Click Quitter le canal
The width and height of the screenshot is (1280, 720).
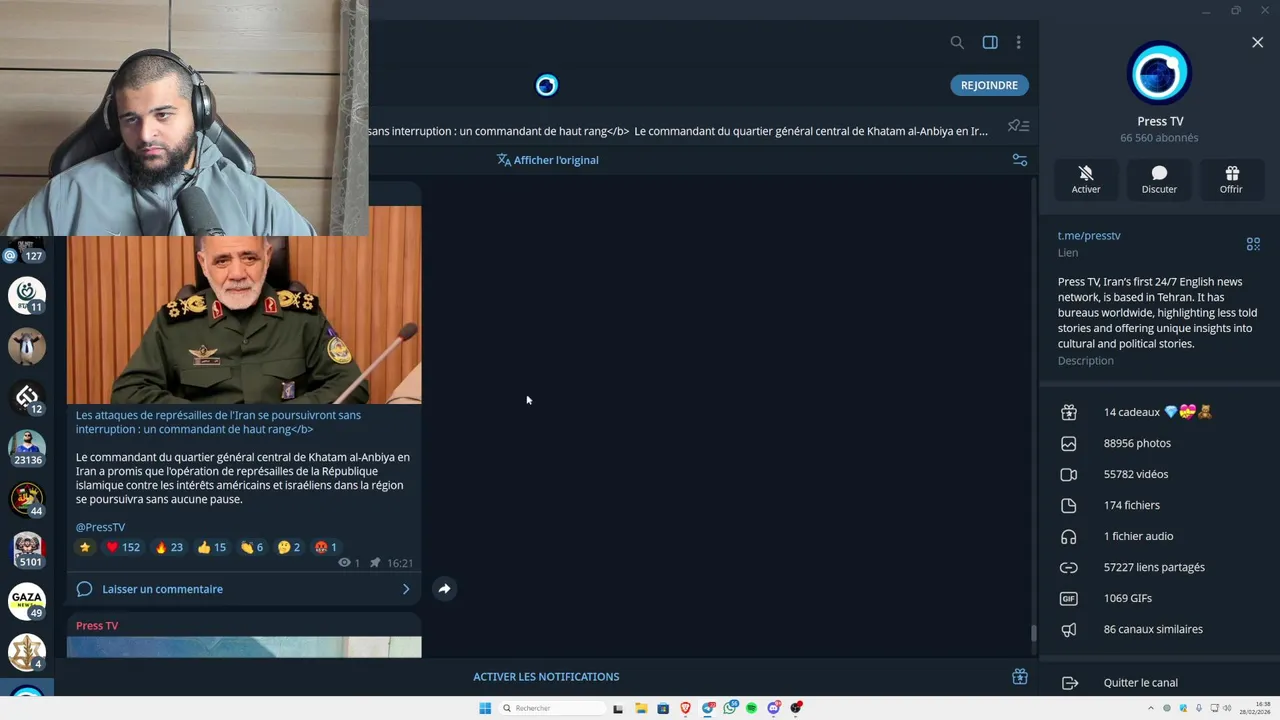1159,683
